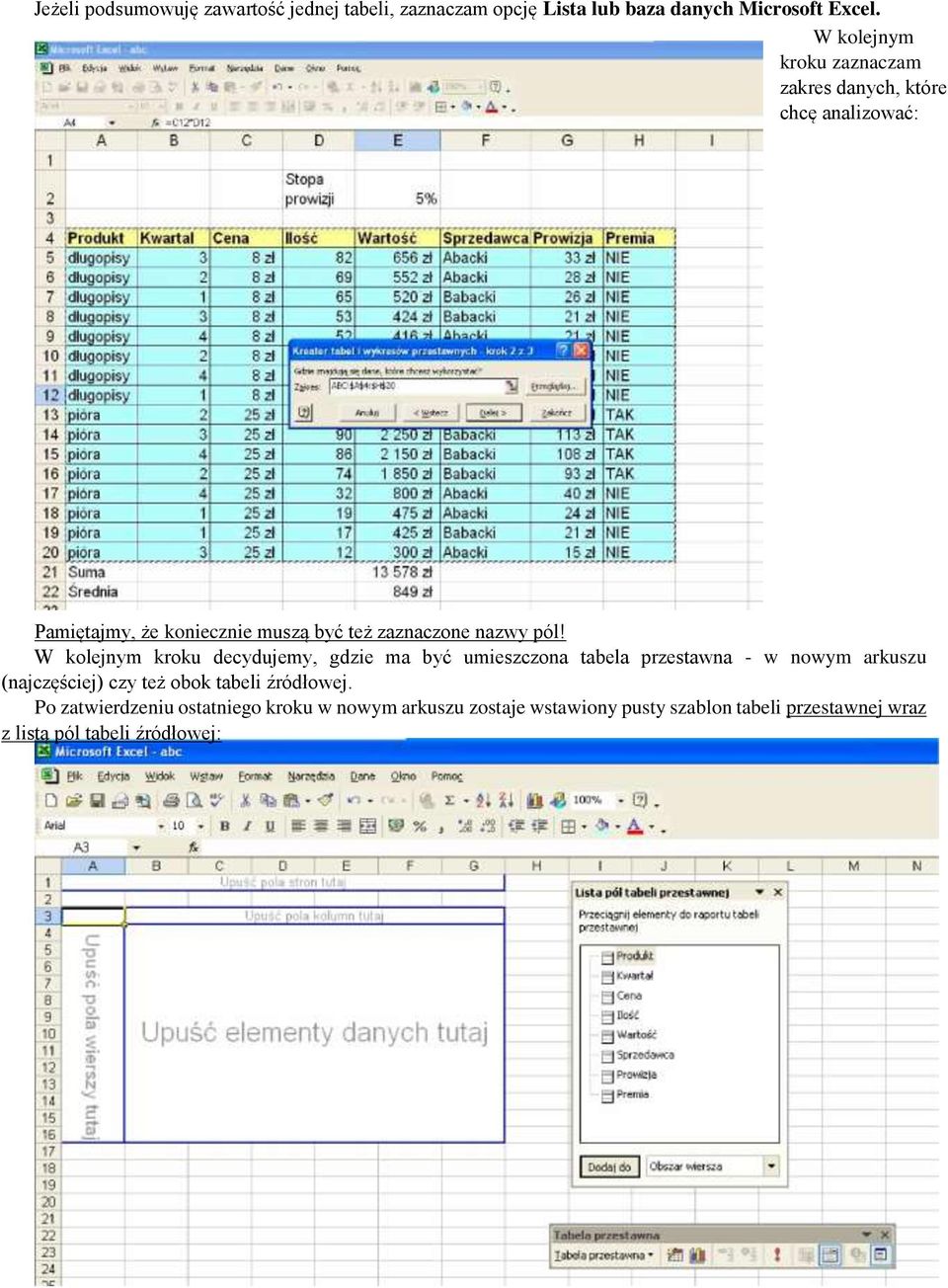Click the Anuluj button in wizard dialog
Viewport: 948px width, 1288px height.
coord(367,412)
